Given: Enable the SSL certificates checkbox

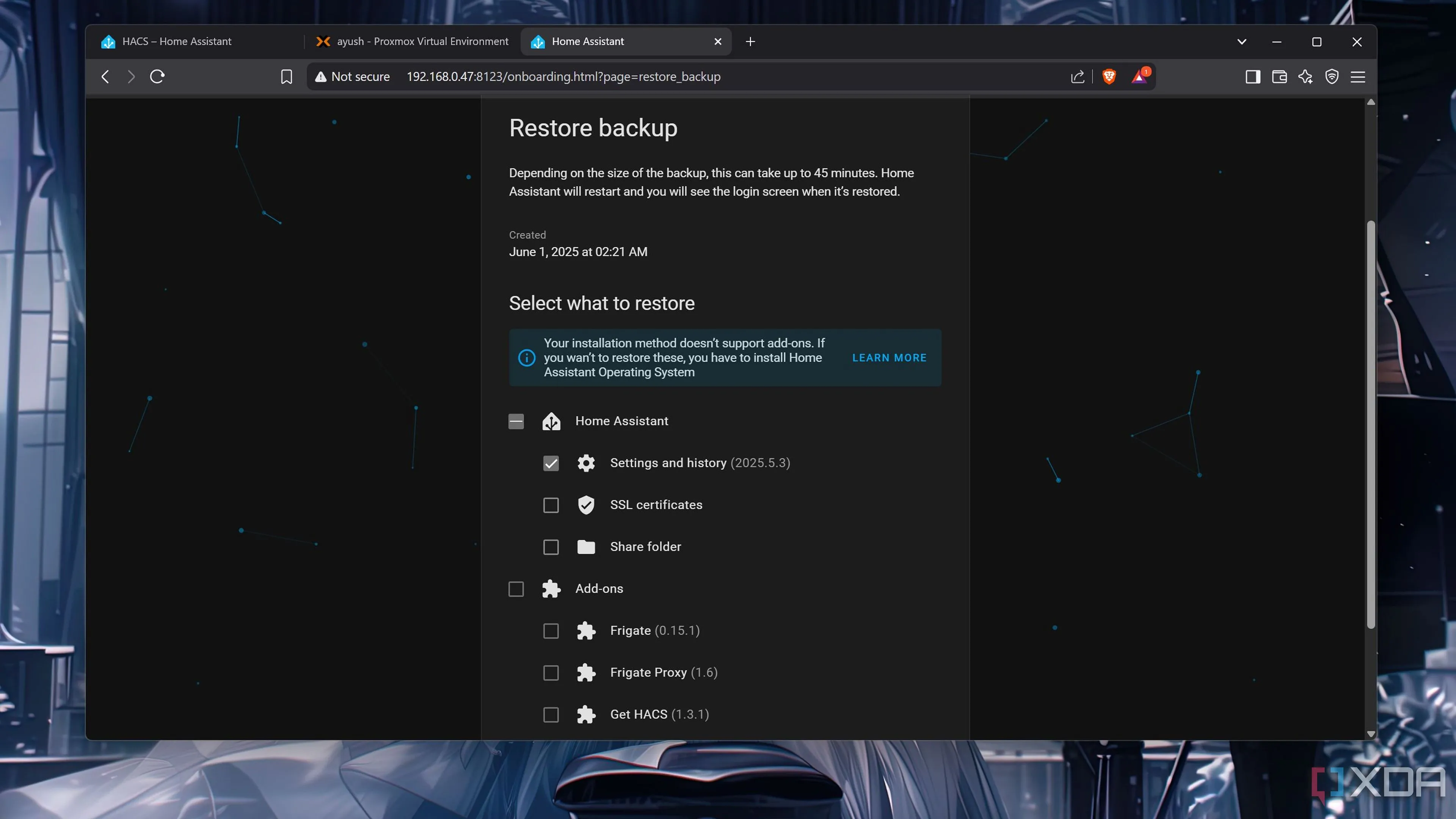Looking at the screenshot, I should (551, 505).
